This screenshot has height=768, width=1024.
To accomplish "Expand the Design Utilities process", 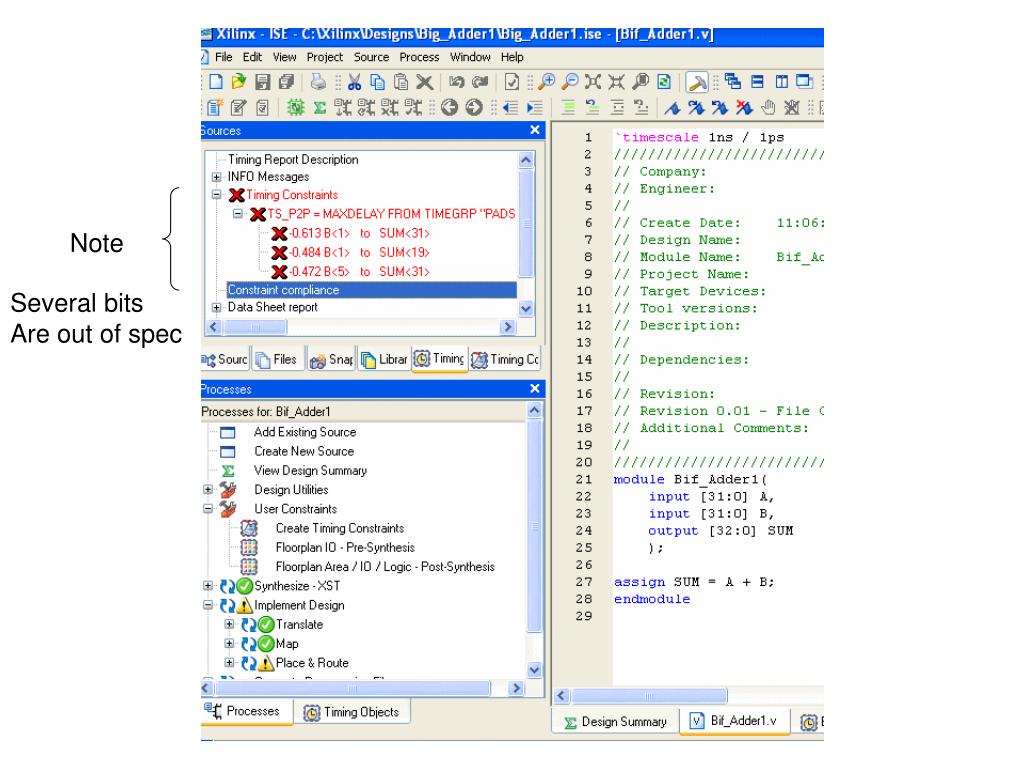I will click(208, 490).
